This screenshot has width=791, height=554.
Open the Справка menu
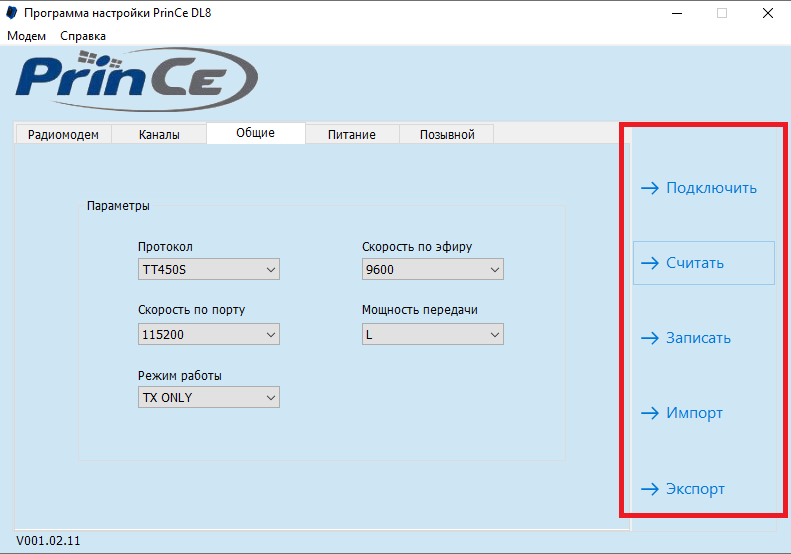83,36
